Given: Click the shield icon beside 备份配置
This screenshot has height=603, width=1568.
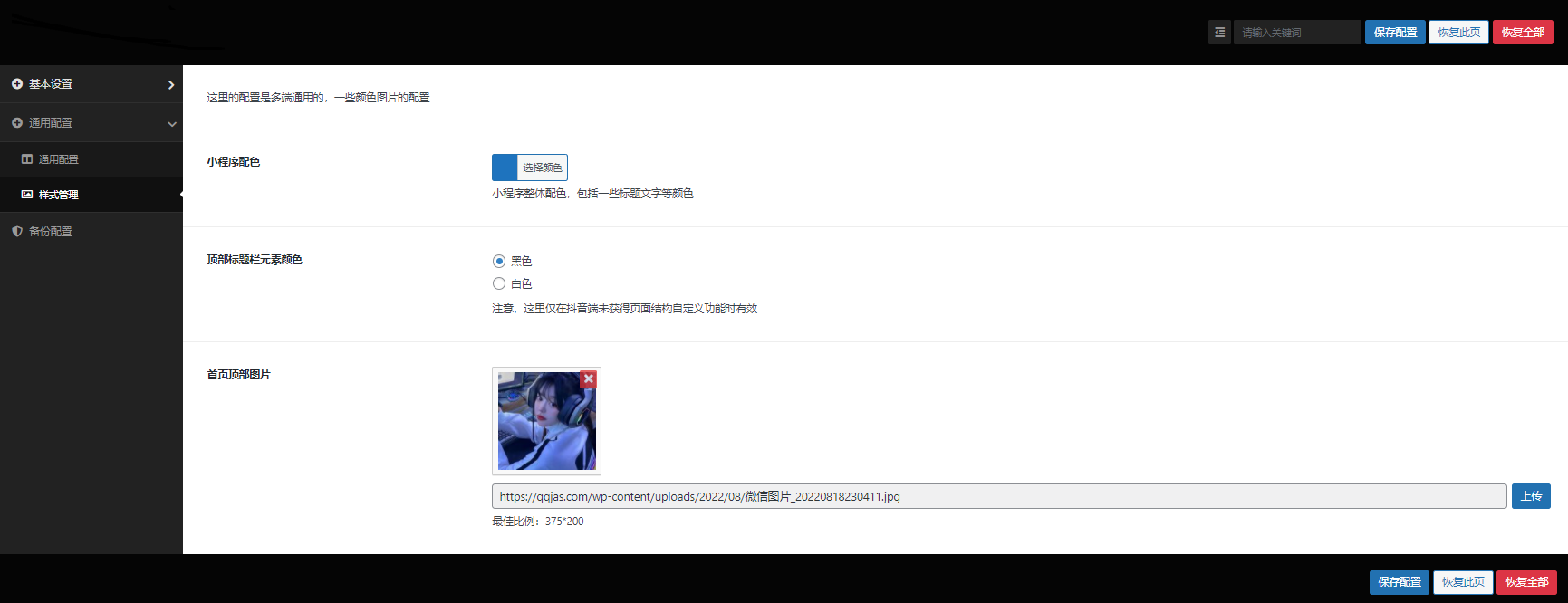Looking at the screenshot, I should [x=17, y=232].
